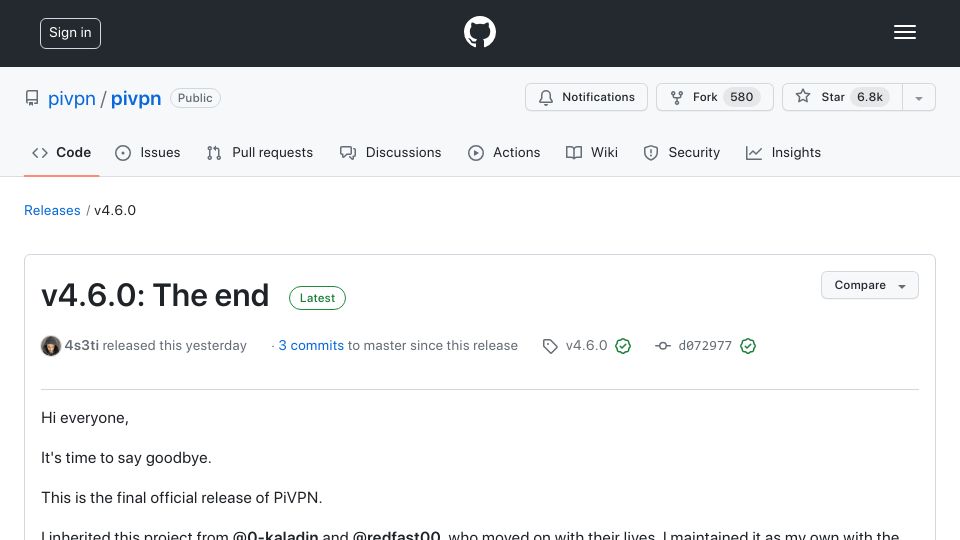Screen dimensions: 960x540
Task: Open the hamburger navigation menu
Action: click(x=904, y=32)
